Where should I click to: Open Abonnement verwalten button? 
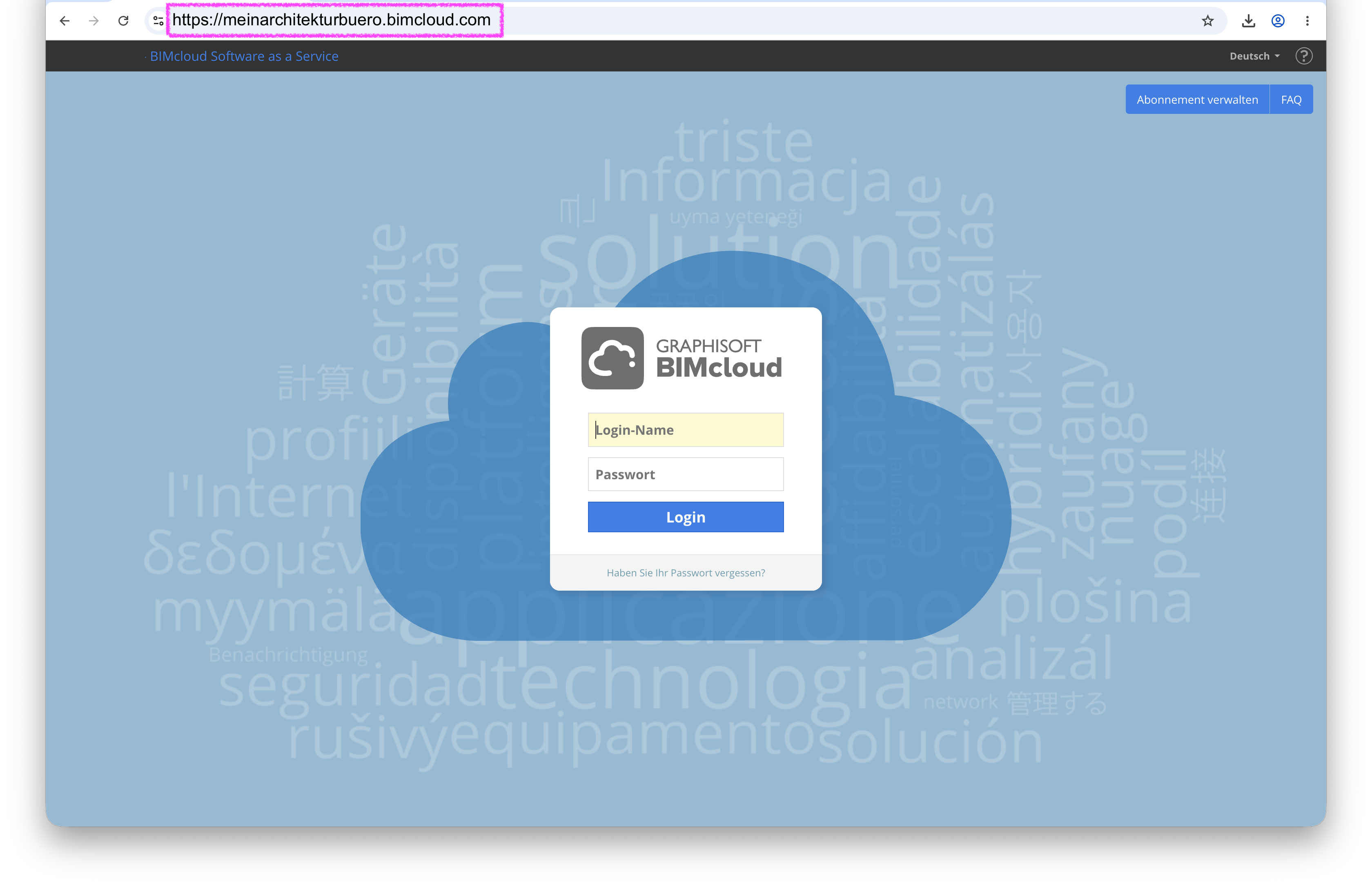1197,99
